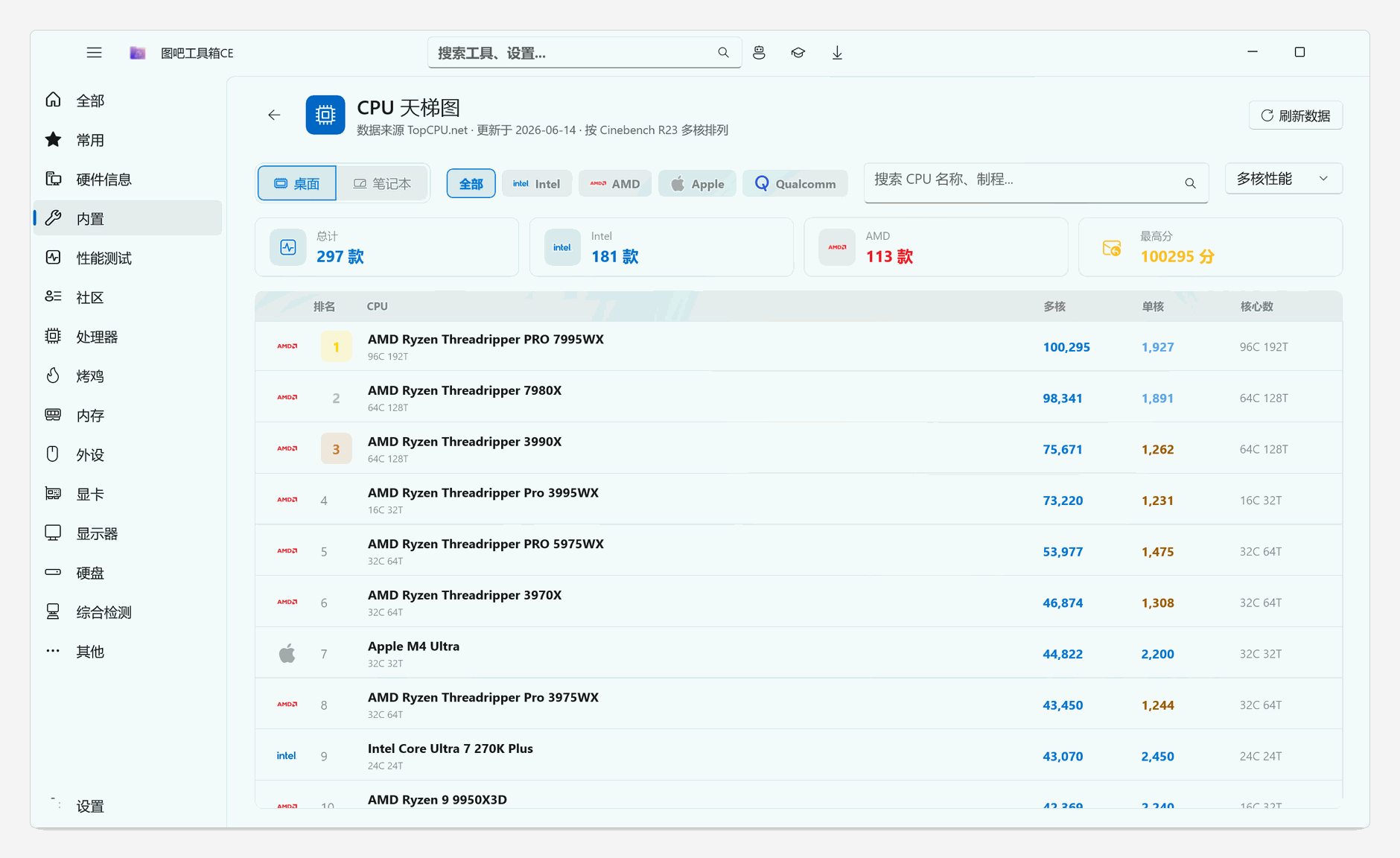Viewport: 1400px width, 858px height.
Task: Open 外设 peripherals section
Action: point(127,455)
